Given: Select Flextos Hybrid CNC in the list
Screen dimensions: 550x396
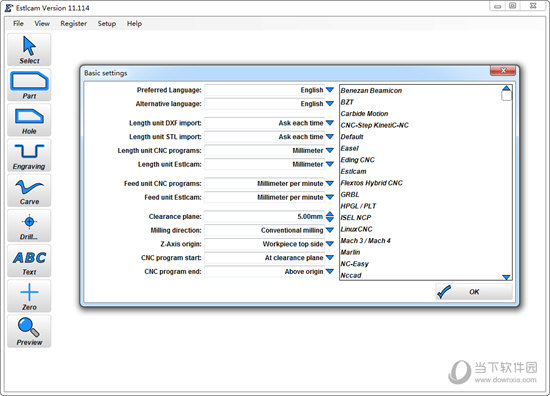Looking at the screenshot, I should coord(371,183).
